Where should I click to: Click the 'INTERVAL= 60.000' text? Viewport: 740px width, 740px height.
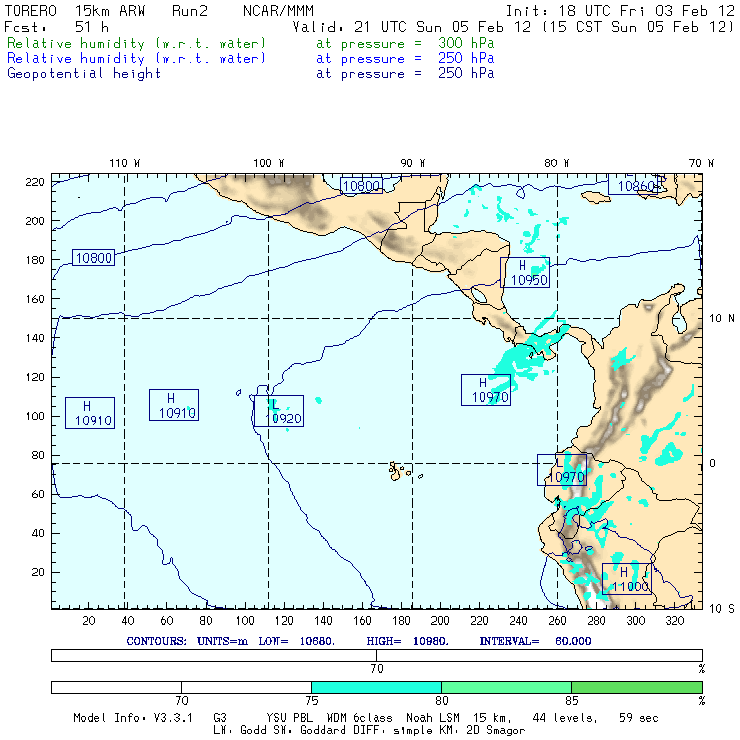[535, 641]
